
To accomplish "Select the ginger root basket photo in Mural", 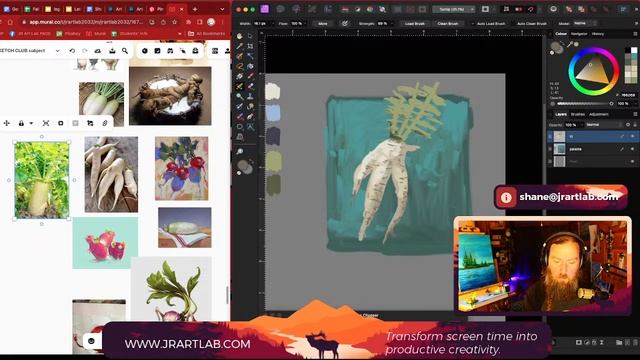I will click(x=170, y=96).
